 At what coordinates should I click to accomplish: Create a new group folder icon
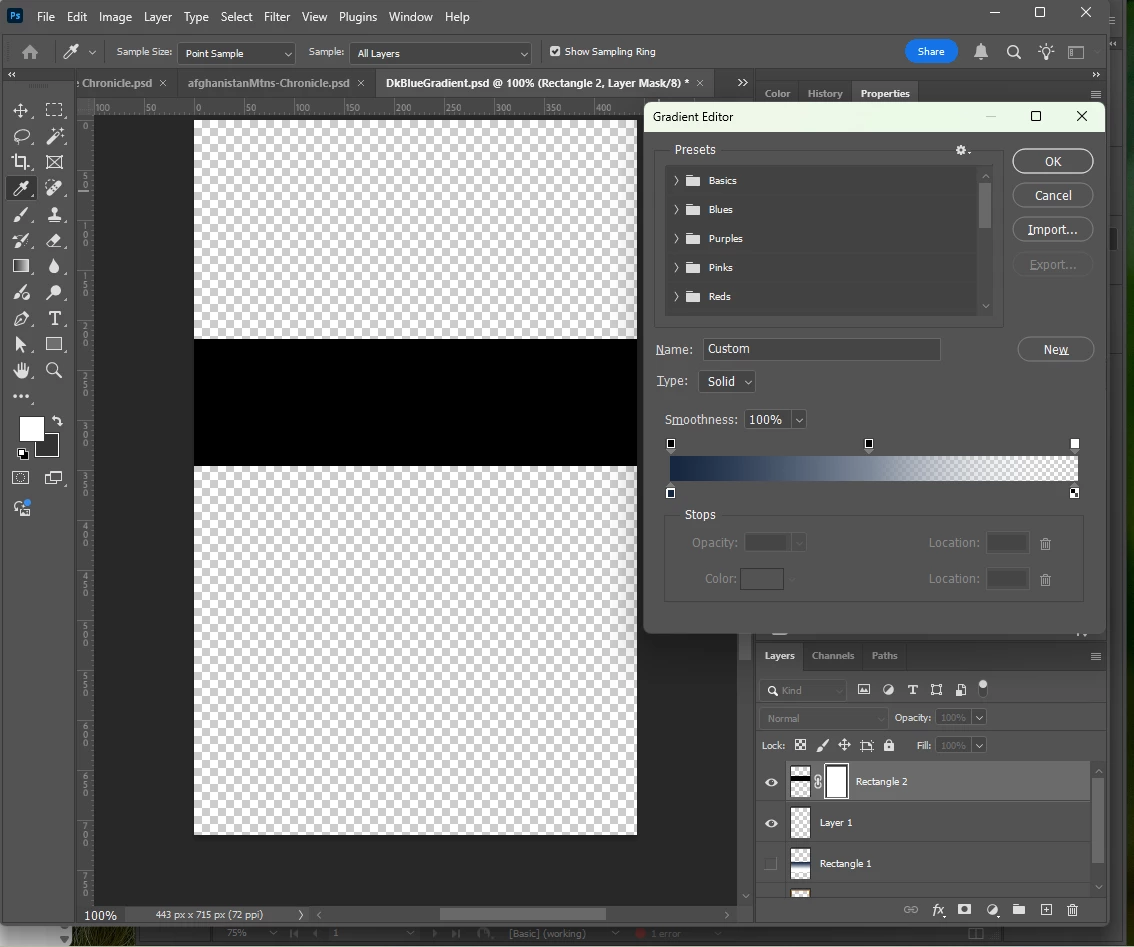pyautogui.click(x=1019, y=910)
